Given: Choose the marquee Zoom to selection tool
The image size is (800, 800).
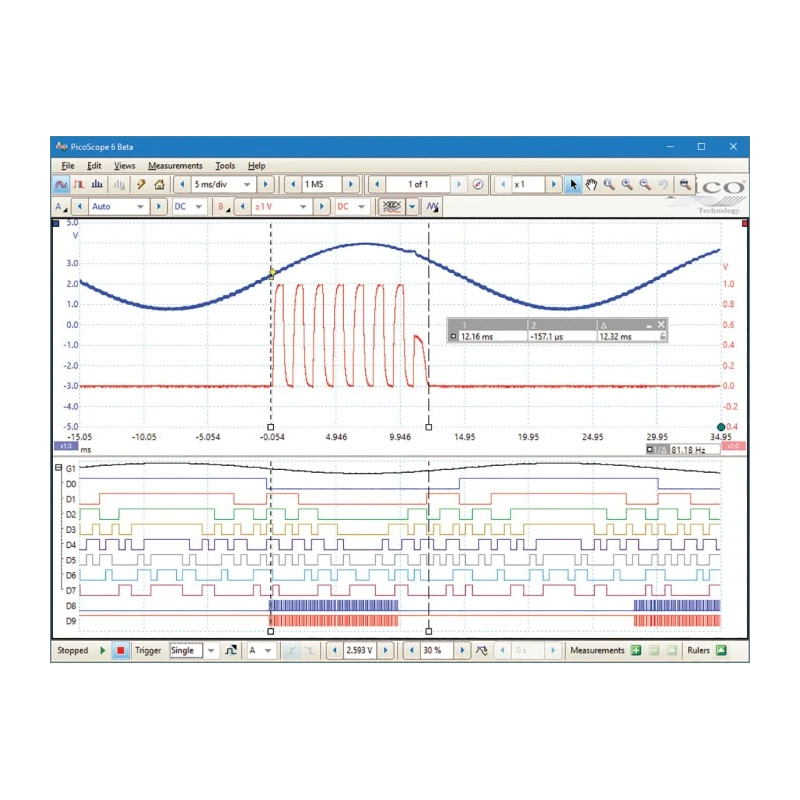Looking at the screenshot, I should click(609, 185).
